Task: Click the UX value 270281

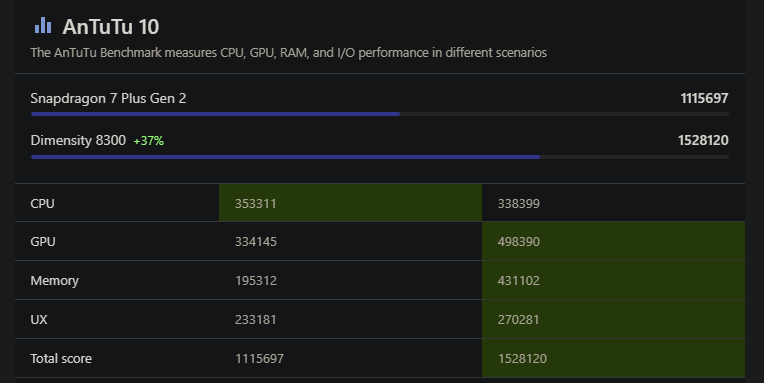Action: click(x=518, y=320)
